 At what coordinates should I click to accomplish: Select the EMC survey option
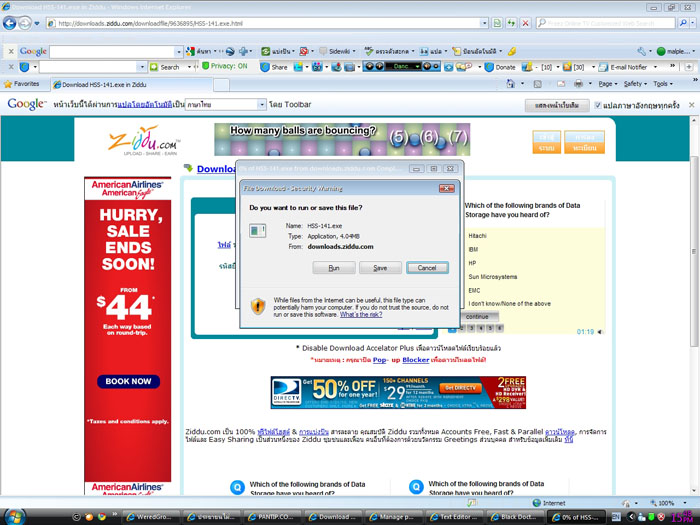coord(474,291)
